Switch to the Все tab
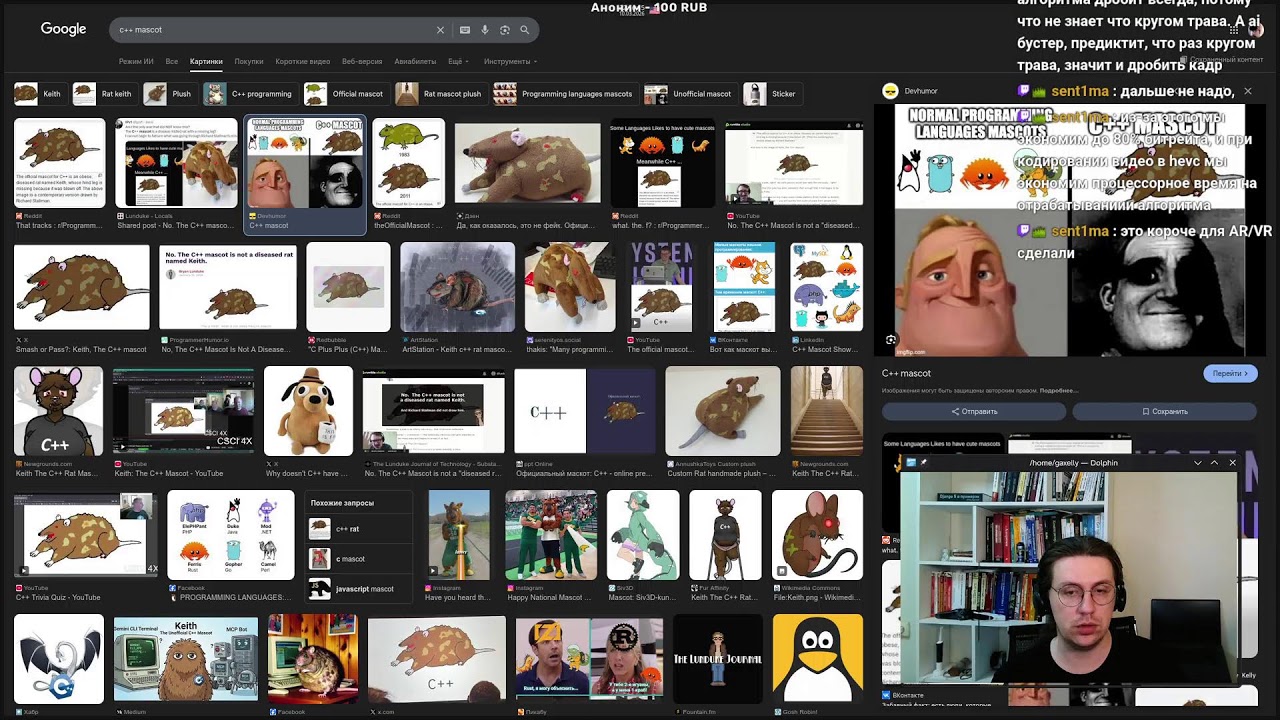 click(172, 62)
